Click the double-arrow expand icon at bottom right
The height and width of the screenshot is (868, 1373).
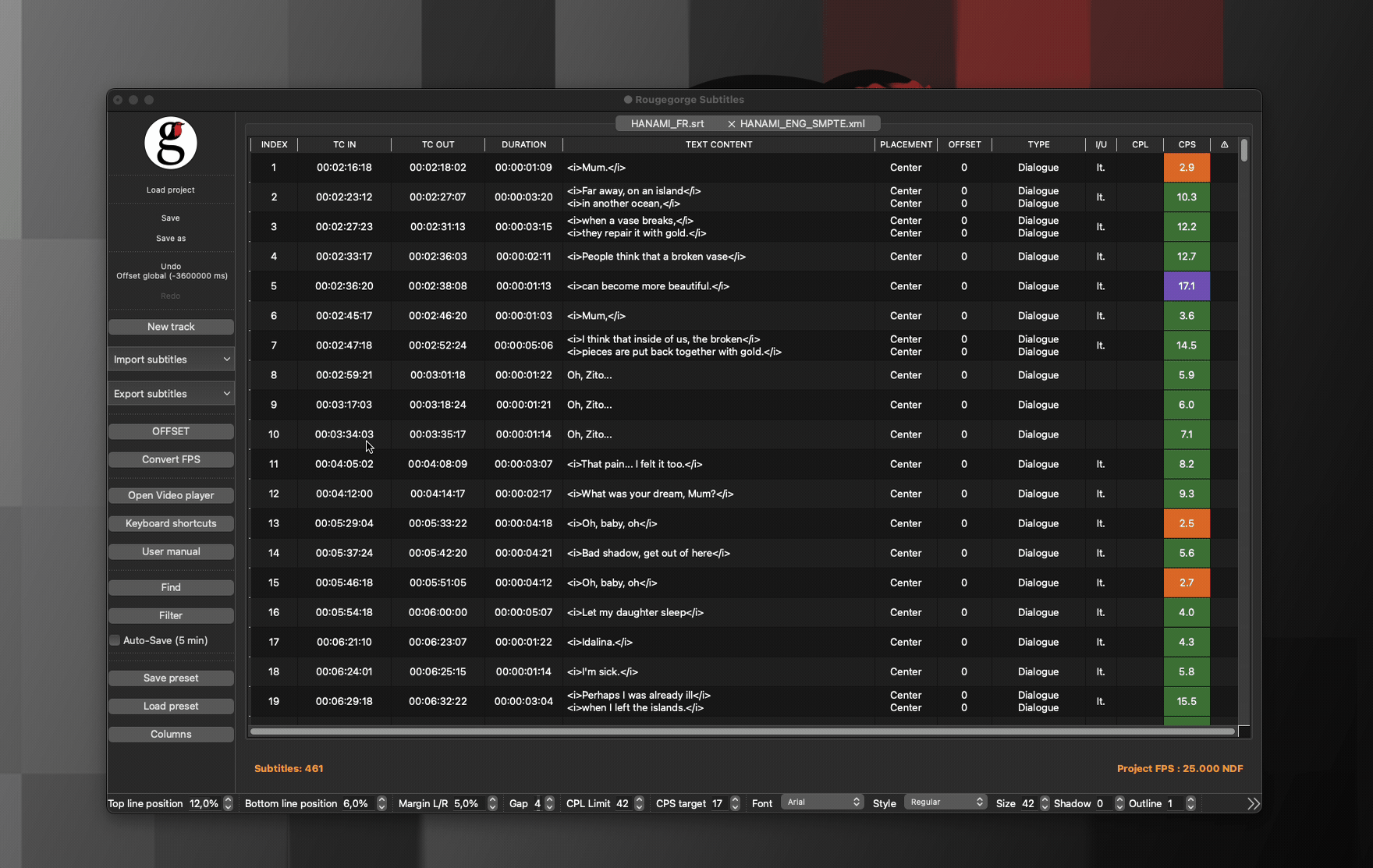1253,803
